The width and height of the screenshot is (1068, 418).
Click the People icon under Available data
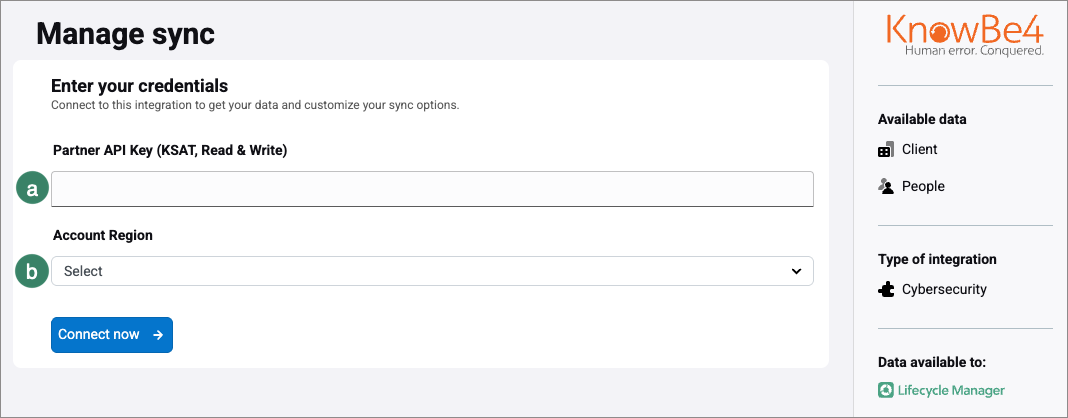(885, 186)
